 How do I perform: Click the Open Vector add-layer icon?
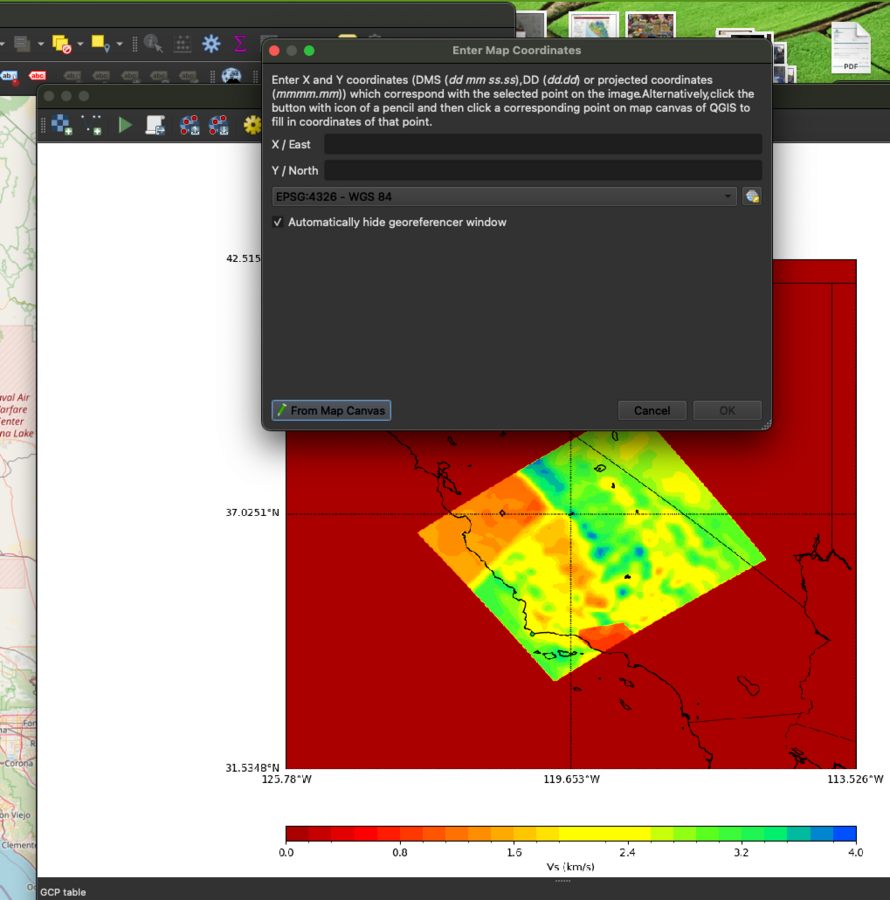point(93,125)
